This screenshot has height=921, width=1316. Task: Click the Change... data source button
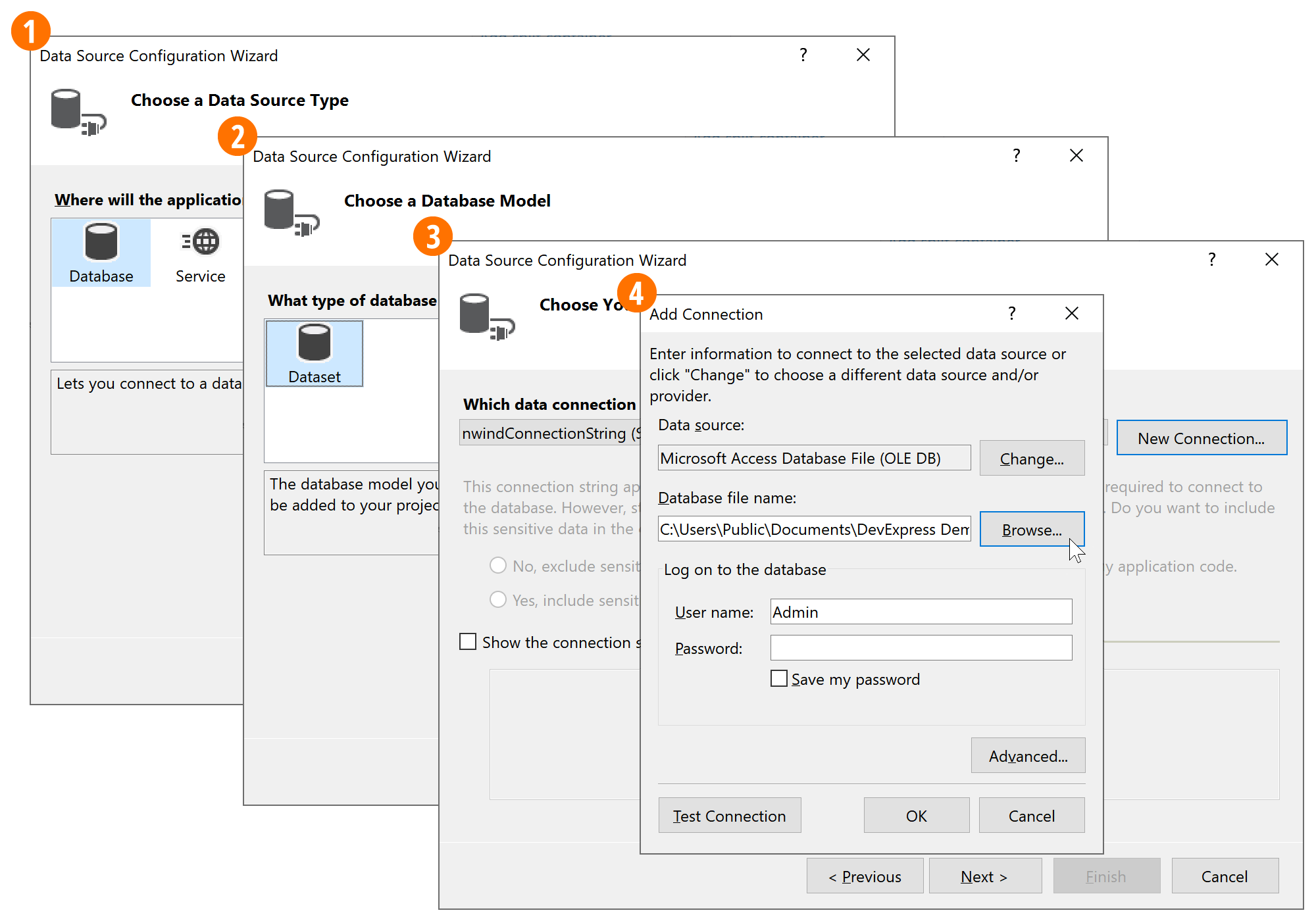tap(1031, 459)
